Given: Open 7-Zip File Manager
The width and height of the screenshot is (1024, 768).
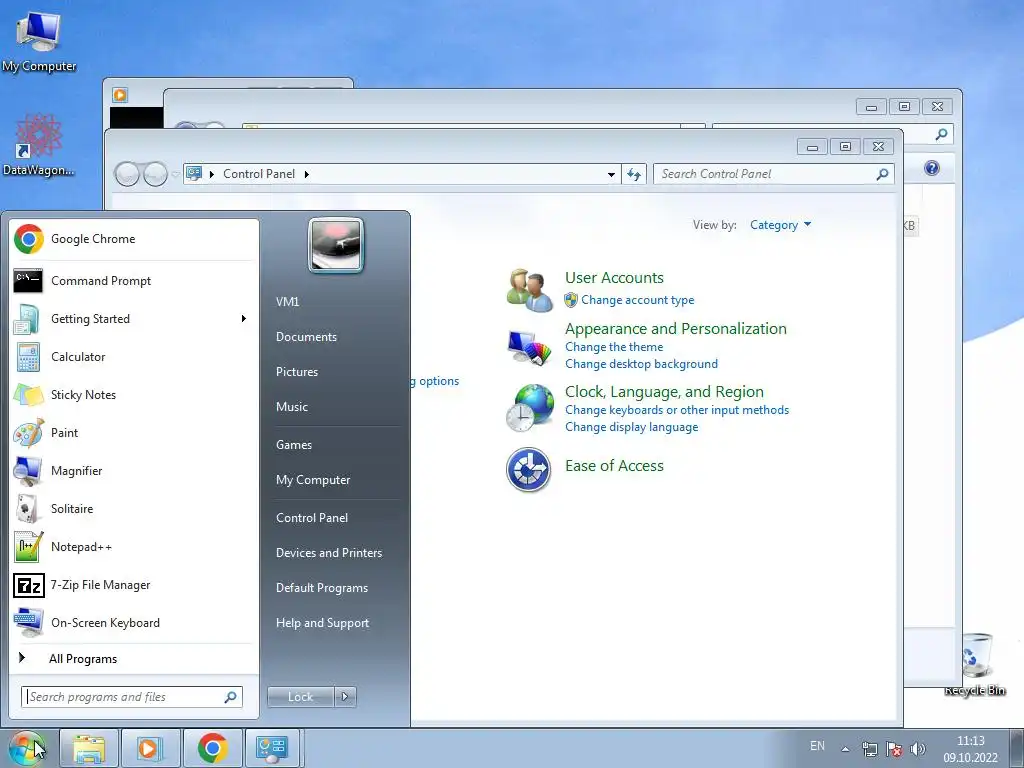Looking at the screenshot, I should [x=133, y=584].
